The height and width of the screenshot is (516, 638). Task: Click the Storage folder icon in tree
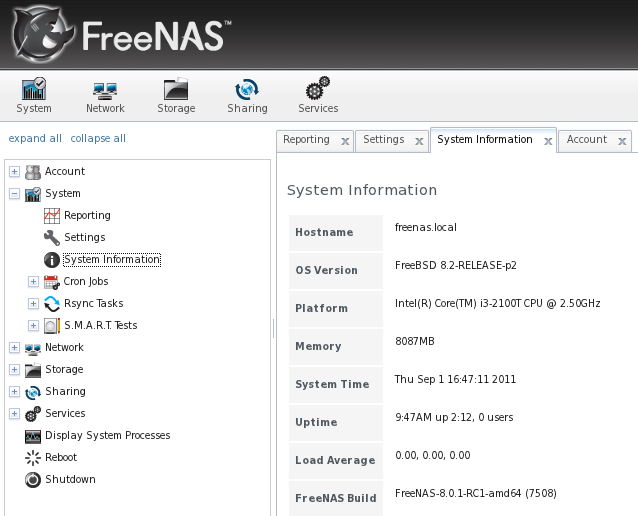[33, 370]
